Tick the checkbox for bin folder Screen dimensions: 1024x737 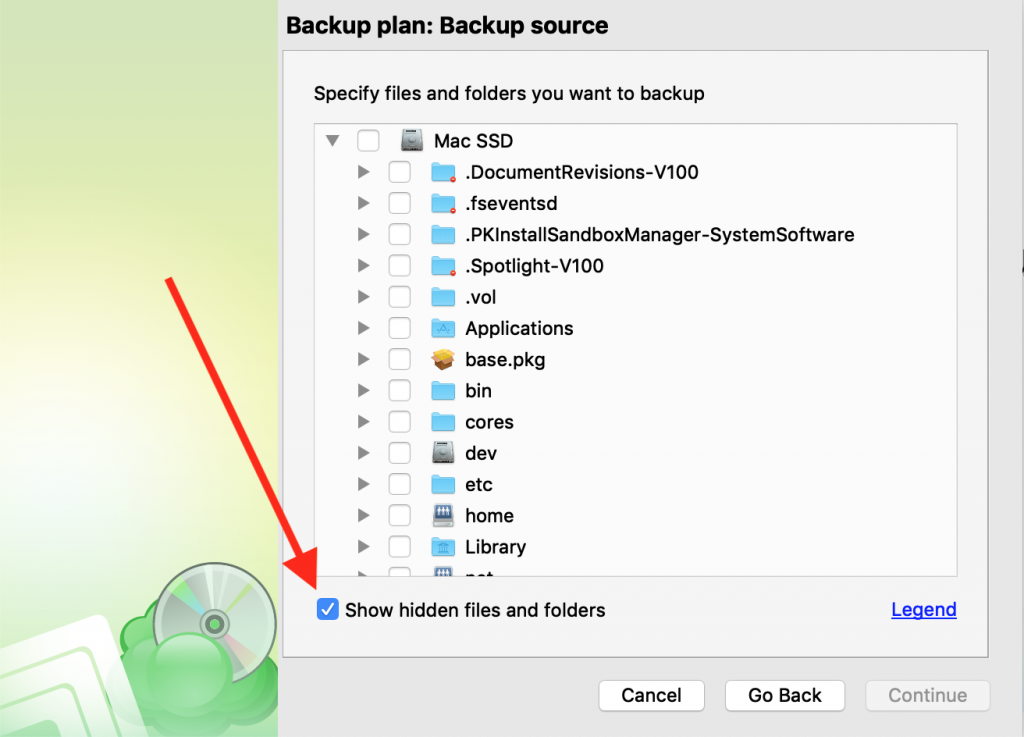pyautogui.click(x=400, y=390)
